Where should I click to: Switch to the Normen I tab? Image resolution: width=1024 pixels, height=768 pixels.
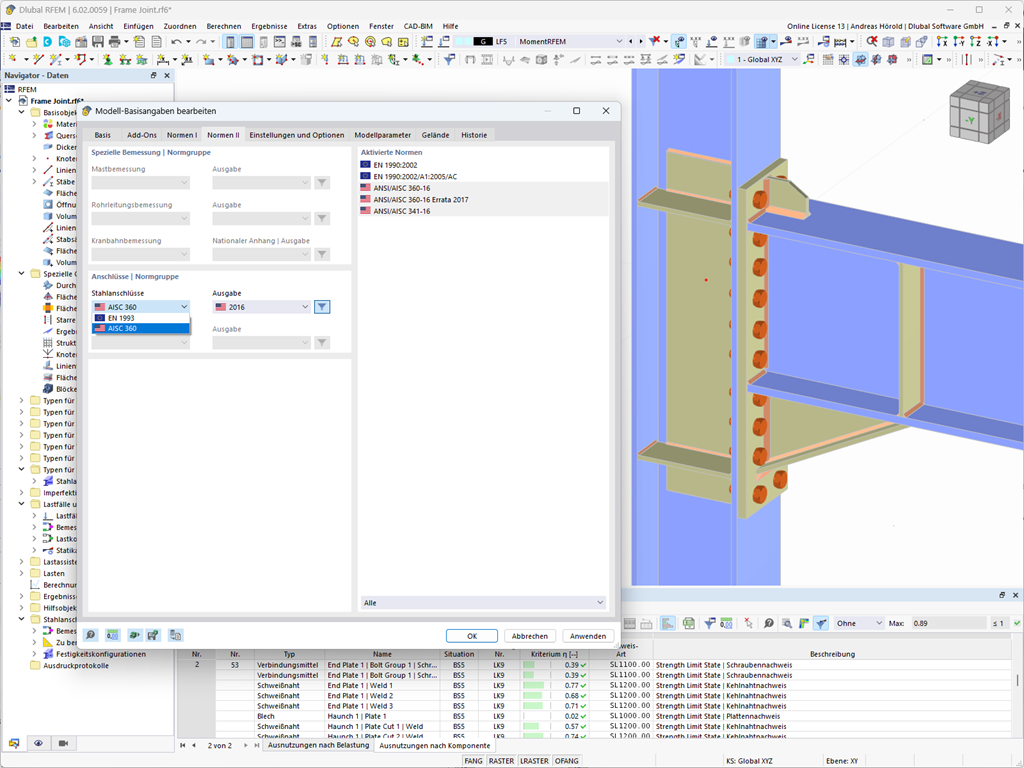[182, 135]
